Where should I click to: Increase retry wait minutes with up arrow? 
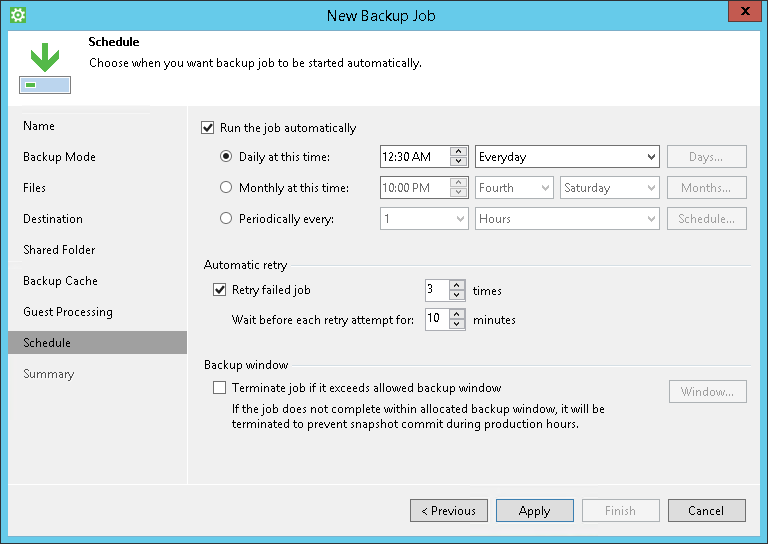[x=456, y=314]
